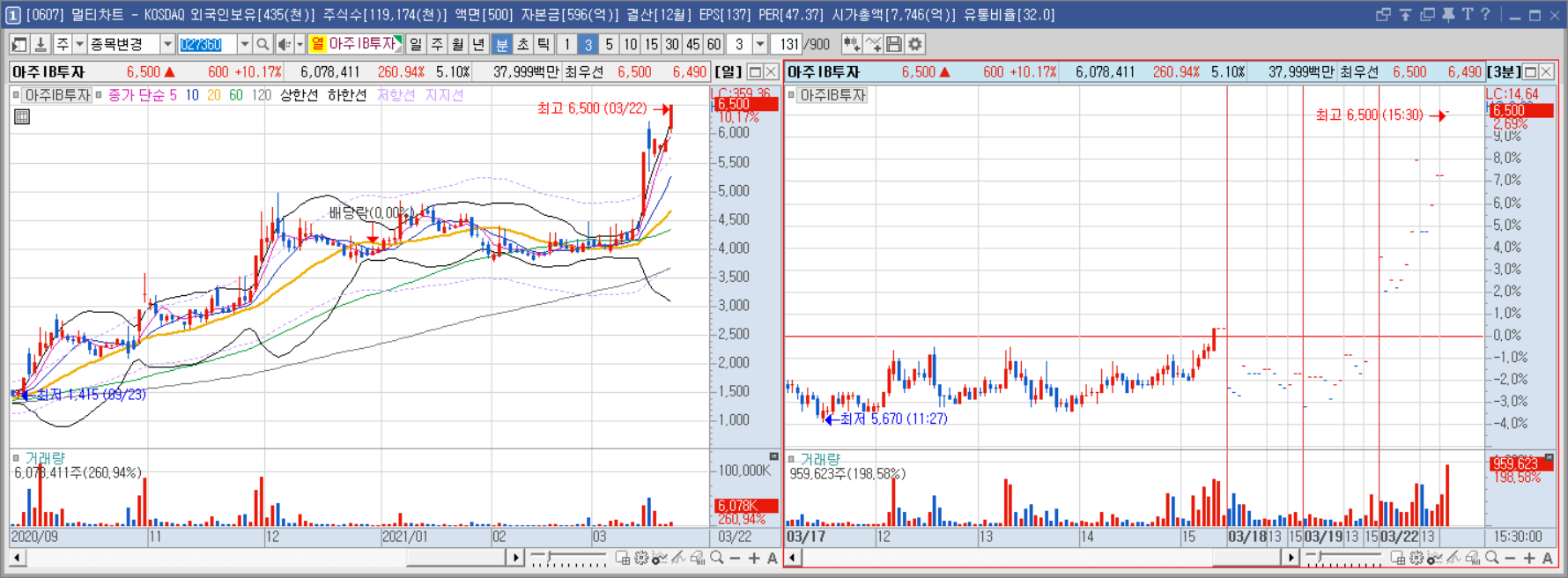This screenshot has height=578, width=1568.
Task: Click the line tools icon beside save
Action: [x=873, y=44]
